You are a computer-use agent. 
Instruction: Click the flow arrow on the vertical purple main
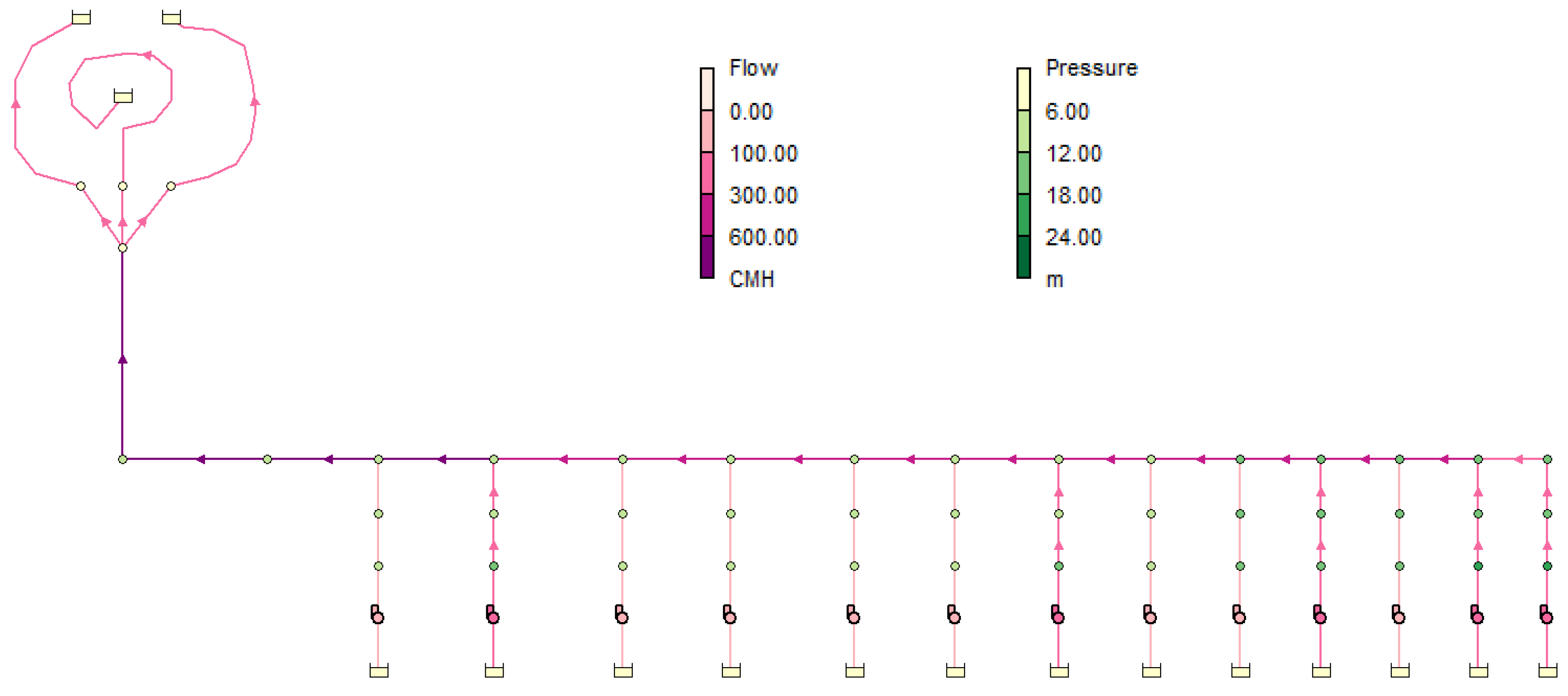pyautogui.click(x=122, y=360)
